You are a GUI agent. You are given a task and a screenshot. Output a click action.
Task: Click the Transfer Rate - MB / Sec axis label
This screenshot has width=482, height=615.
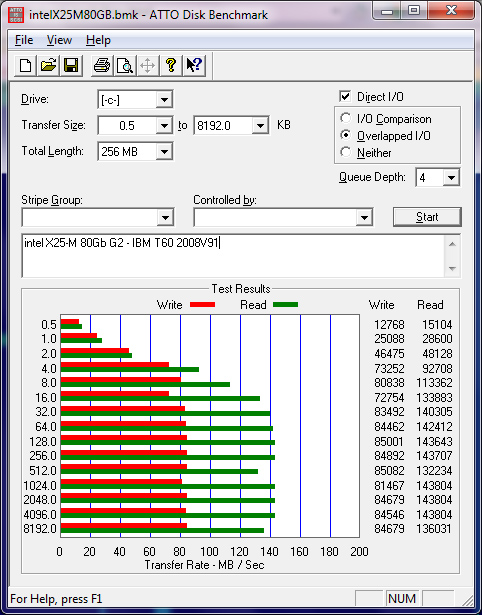204,565
